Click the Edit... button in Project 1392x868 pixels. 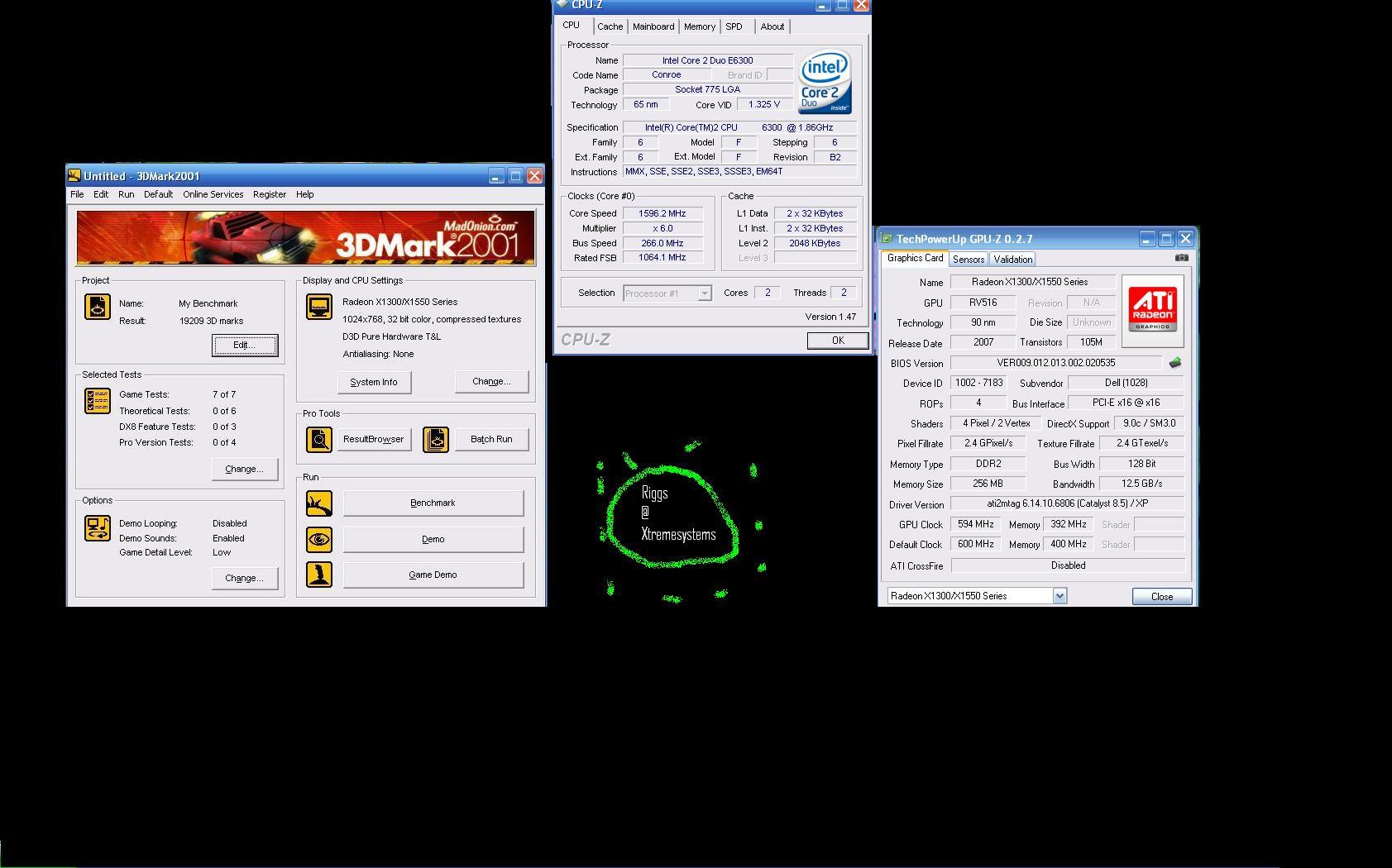(x=245, y=345)
